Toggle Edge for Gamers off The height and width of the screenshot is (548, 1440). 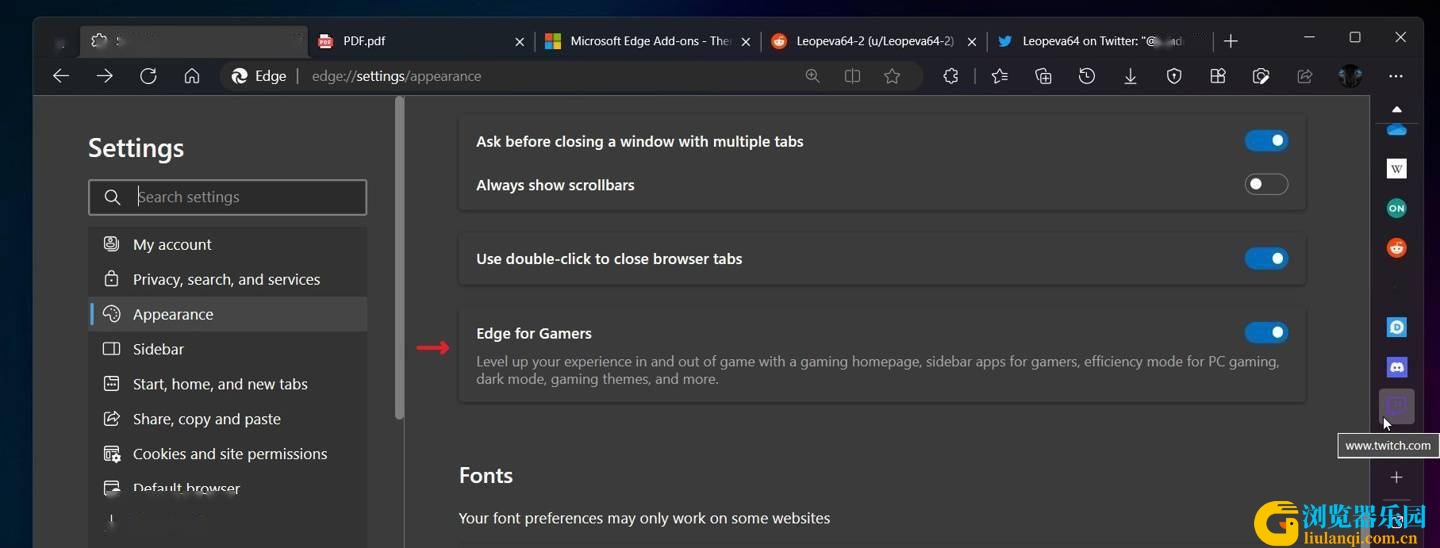1266,332
